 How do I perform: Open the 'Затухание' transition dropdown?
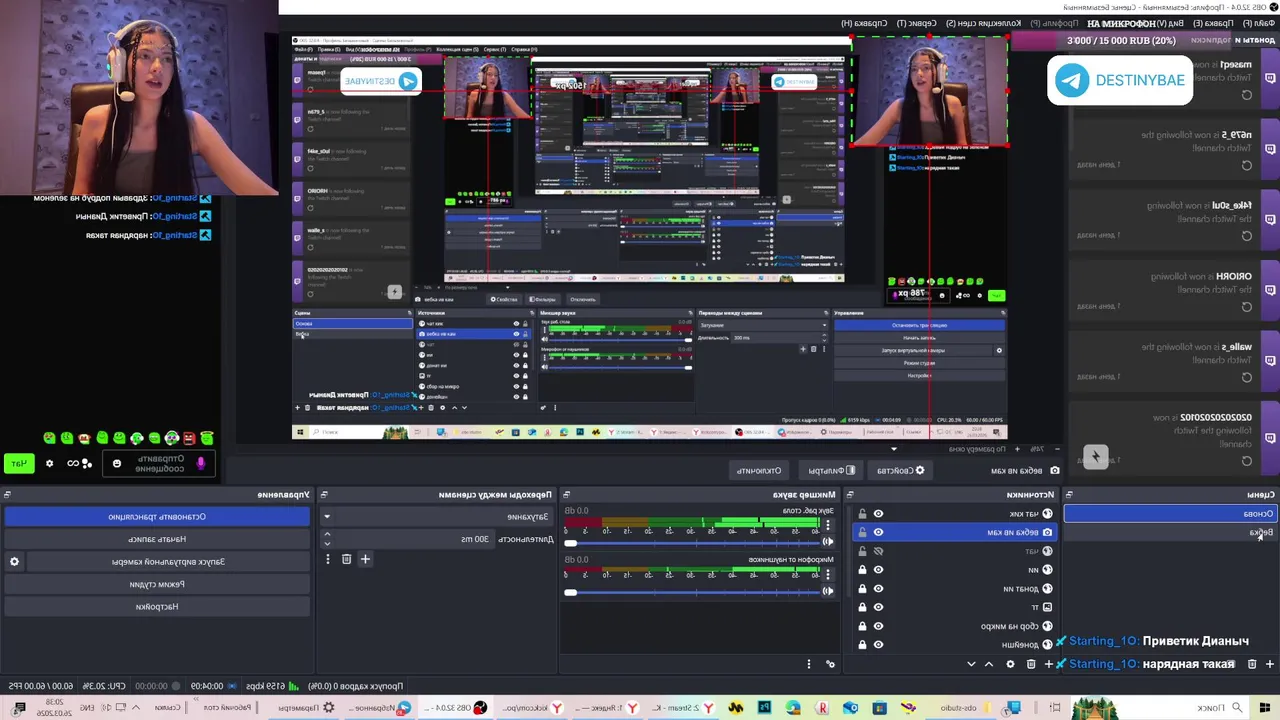point(438,517)
